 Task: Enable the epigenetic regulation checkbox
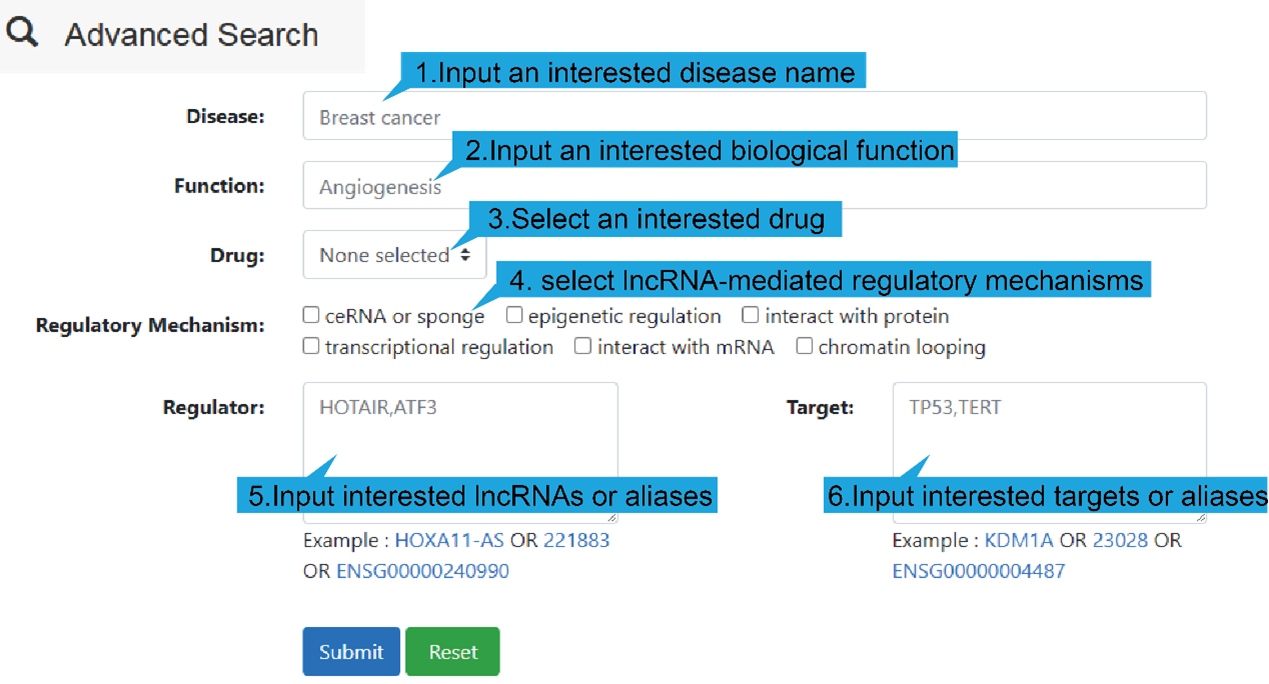[x=514, y=315]
